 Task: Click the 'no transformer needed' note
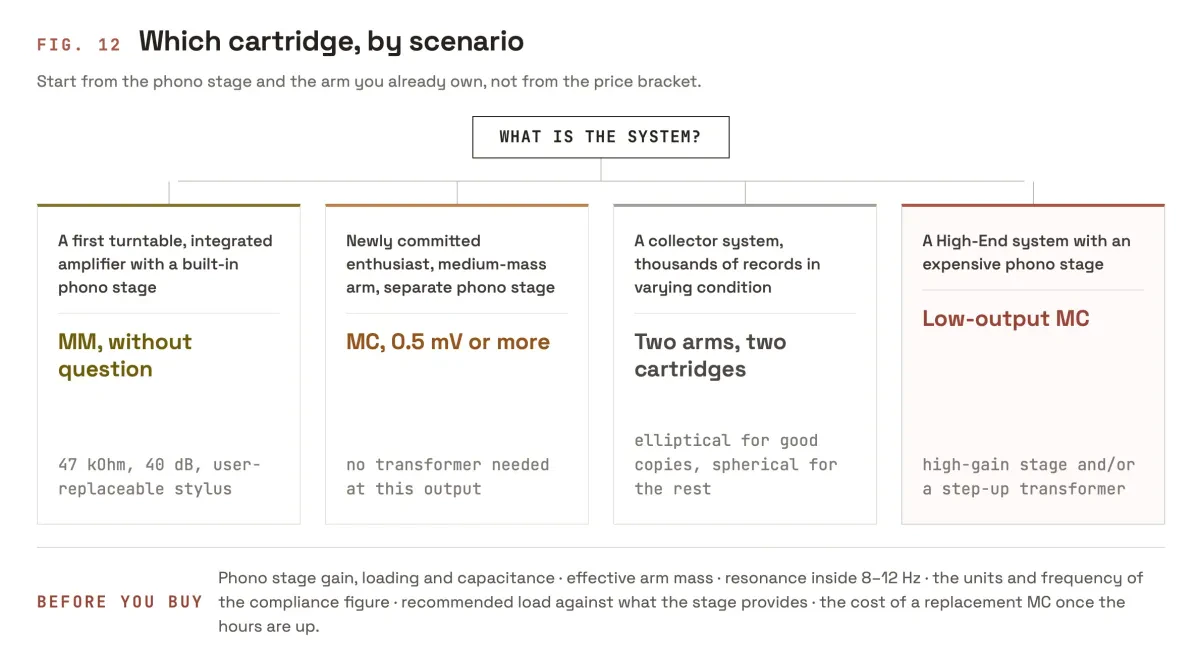pos(447,477)
